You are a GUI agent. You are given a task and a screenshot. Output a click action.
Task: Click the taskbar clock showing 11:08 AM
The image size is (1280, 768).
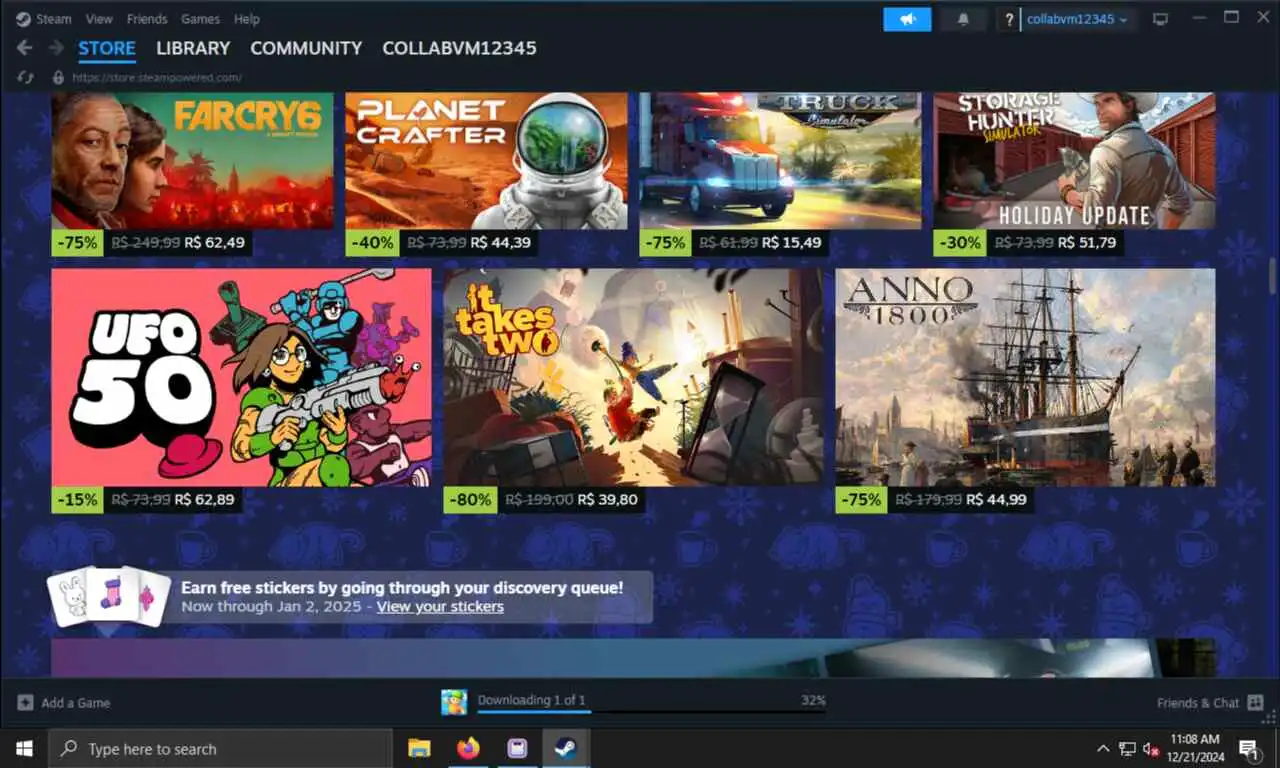pyautogui.click(x=1195, y=748)
